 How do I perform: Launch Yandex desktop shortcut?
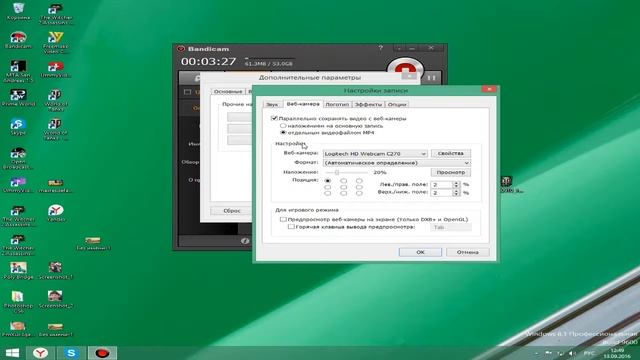pos(56,213)
